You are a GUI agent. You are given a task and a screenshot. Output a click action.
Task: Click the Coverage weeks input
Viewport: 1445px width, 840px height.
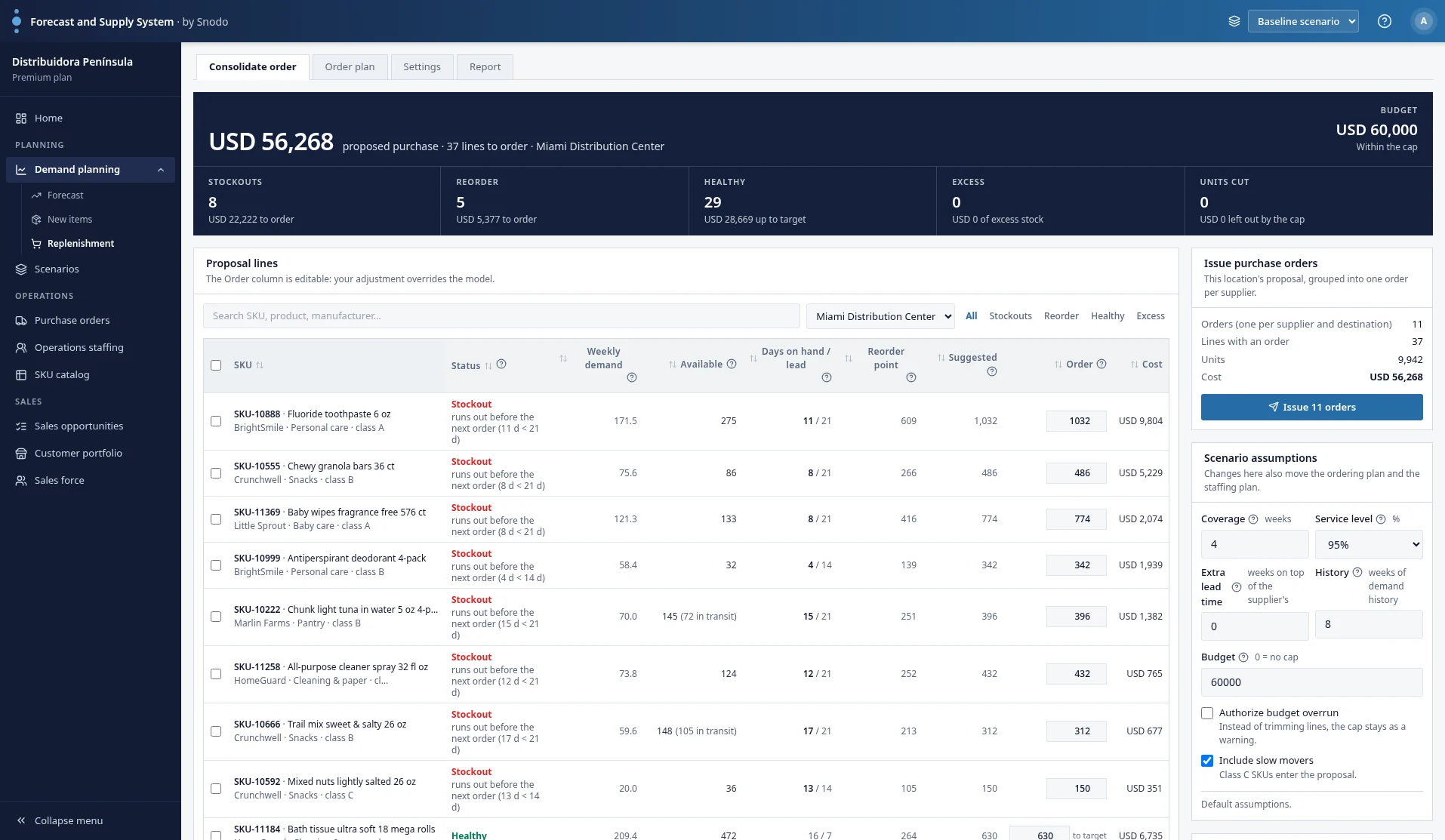point(1255,545)
